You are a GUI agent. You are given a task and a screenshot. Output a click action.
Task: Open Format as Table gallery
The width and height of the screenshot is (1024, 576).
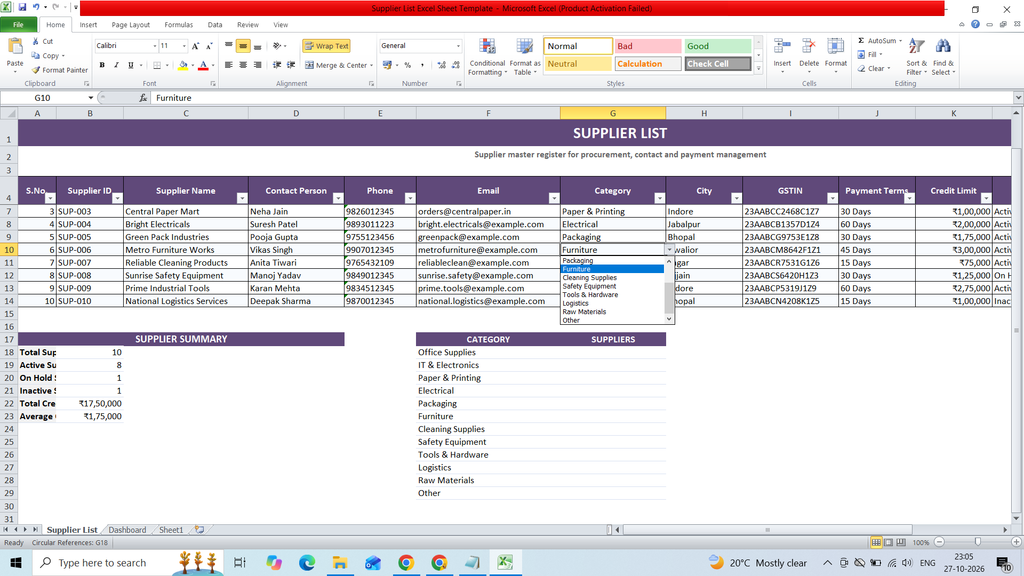(524, 57)
